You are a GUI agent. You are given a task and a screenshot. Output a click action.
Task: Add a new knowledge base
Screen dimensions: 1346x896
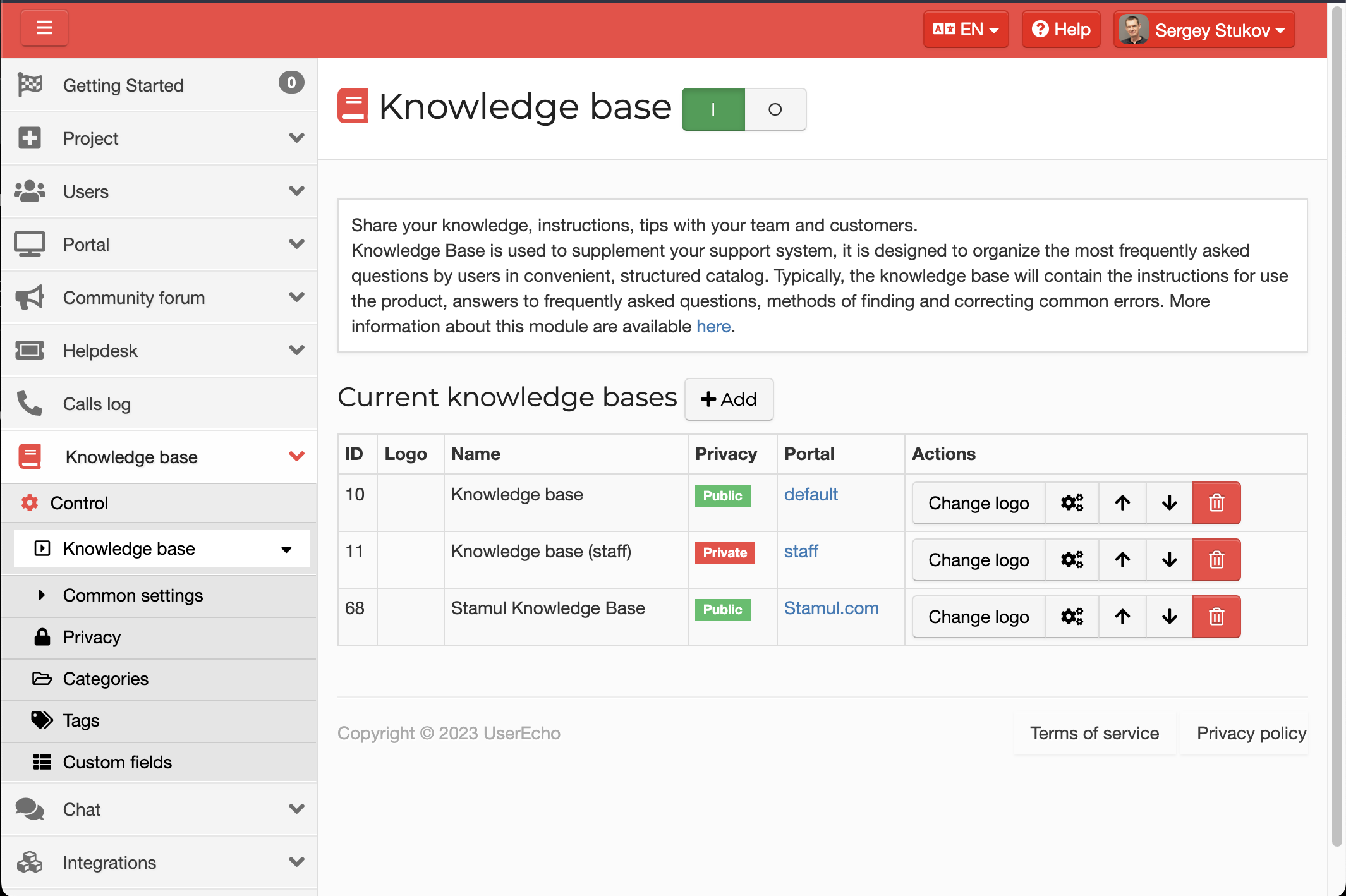click(x=729, y=399)
